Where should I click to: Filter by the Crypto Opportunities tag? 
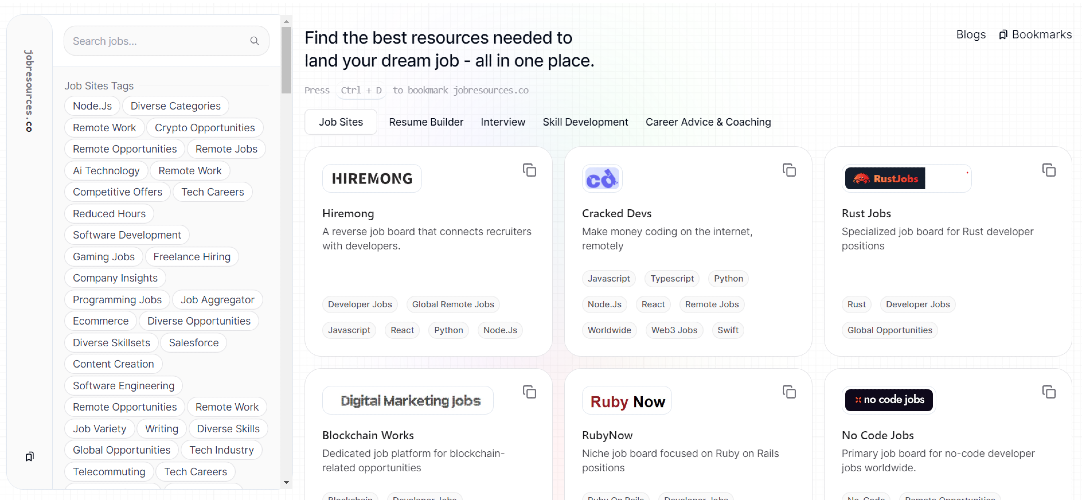205,128
